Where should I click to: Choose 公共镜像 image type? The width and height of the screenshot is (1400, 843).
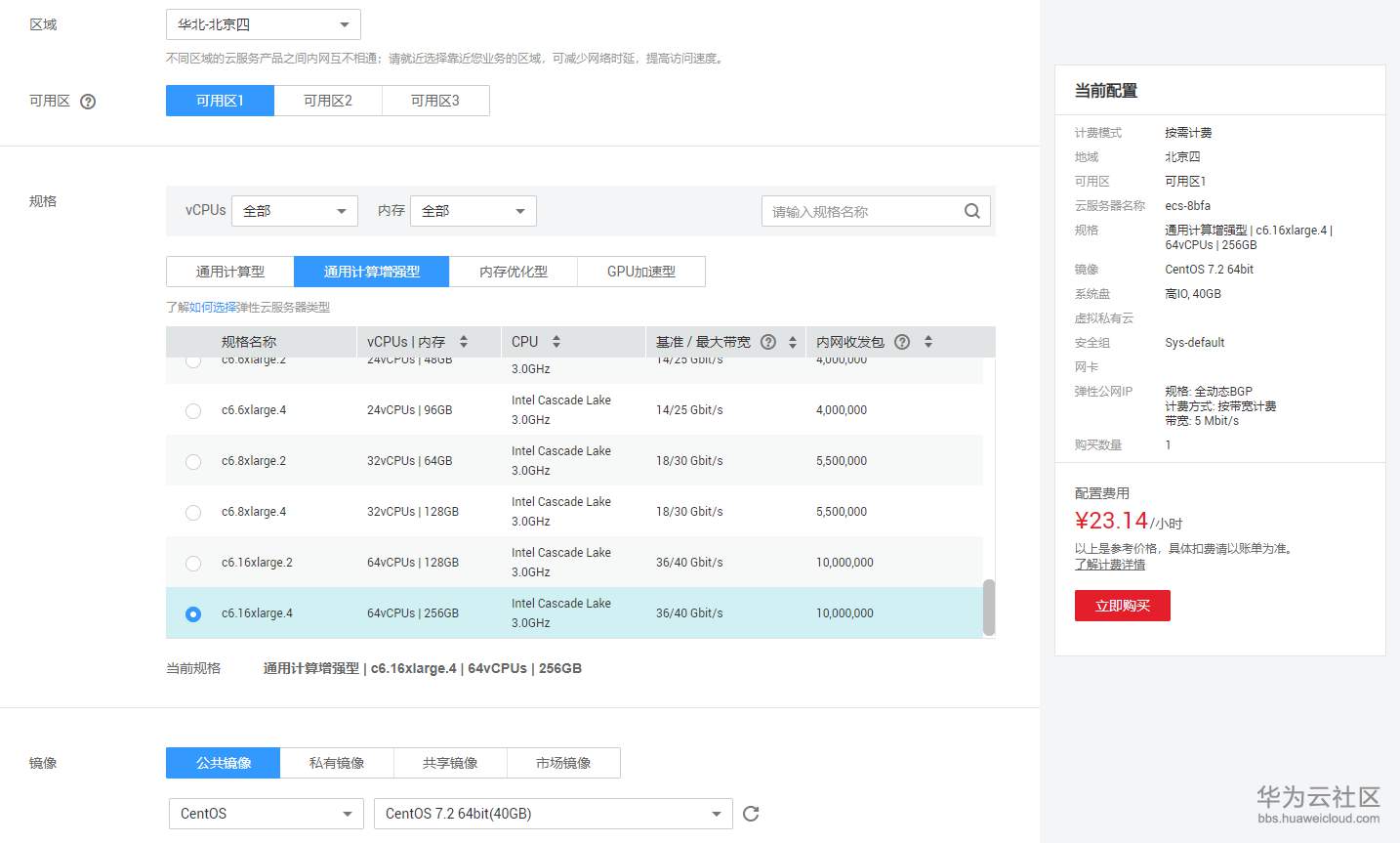[x=224, y=763]
